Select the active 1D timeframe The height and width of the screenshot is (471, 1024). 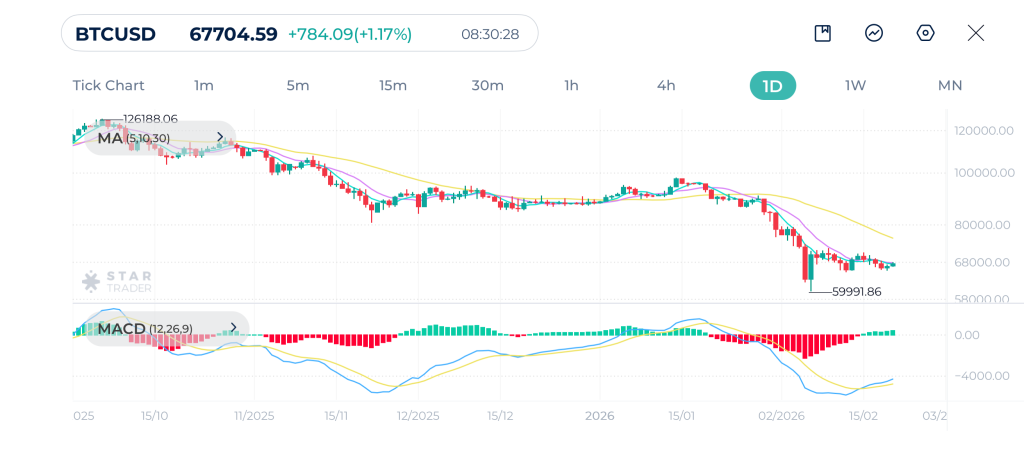point(773,86)
